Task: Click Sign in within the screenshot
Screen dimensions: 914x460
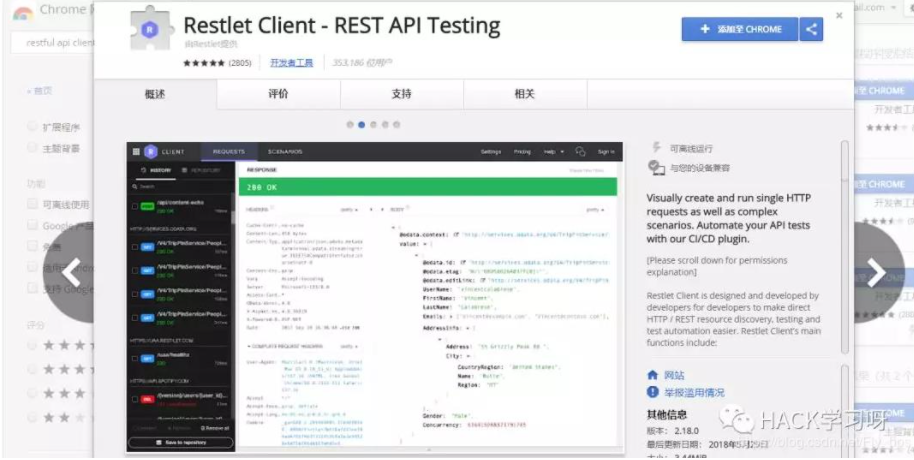Action: pyautogui.click(x=606, y=152)
